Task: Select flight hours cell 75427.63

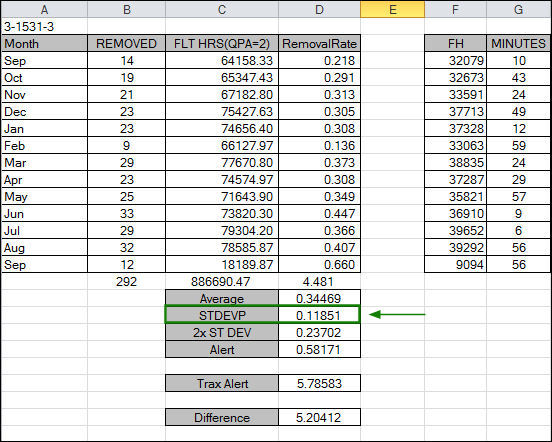Action: click(x=222, y=112)
